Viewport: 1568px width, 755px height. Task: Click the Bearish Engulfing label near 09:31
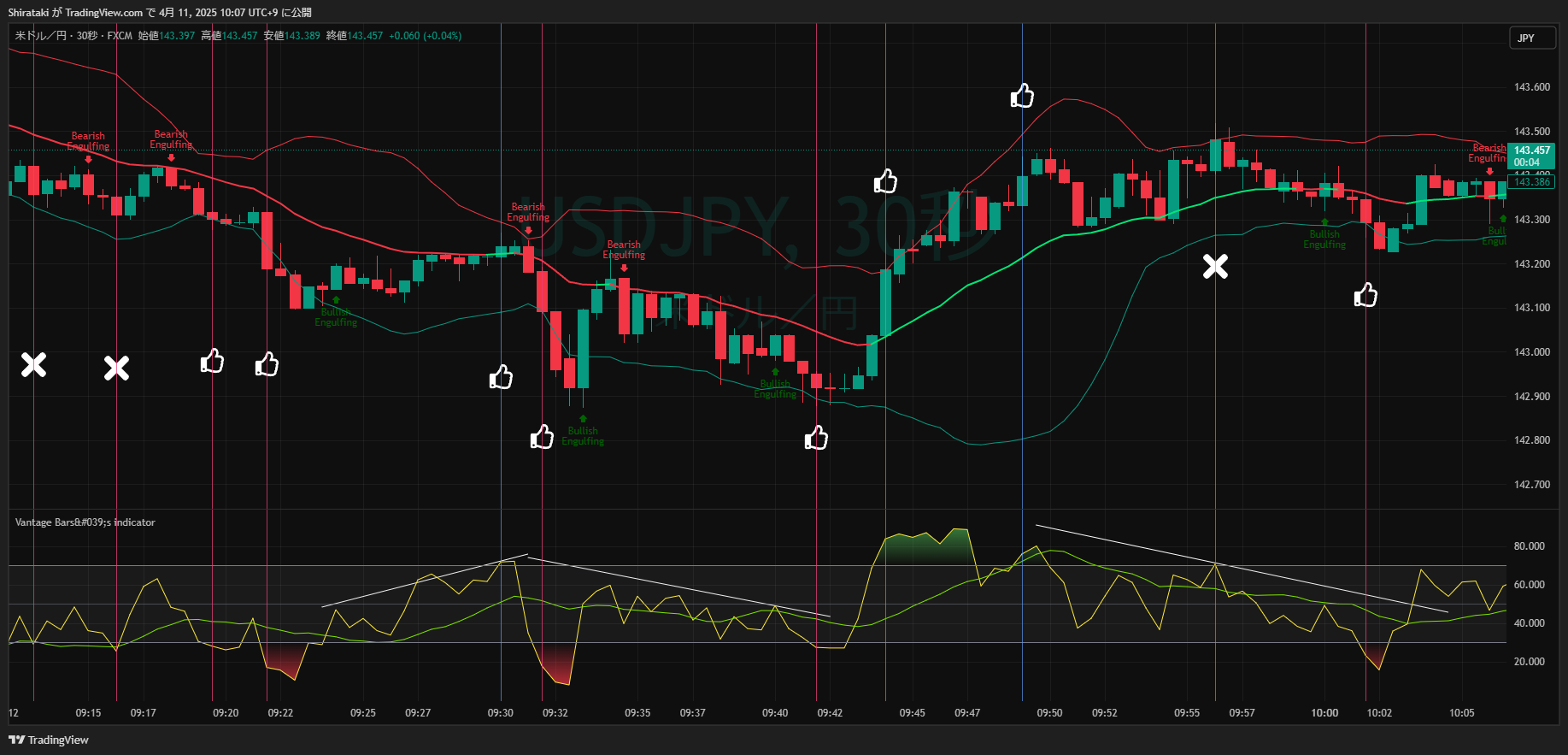[528, 212]
